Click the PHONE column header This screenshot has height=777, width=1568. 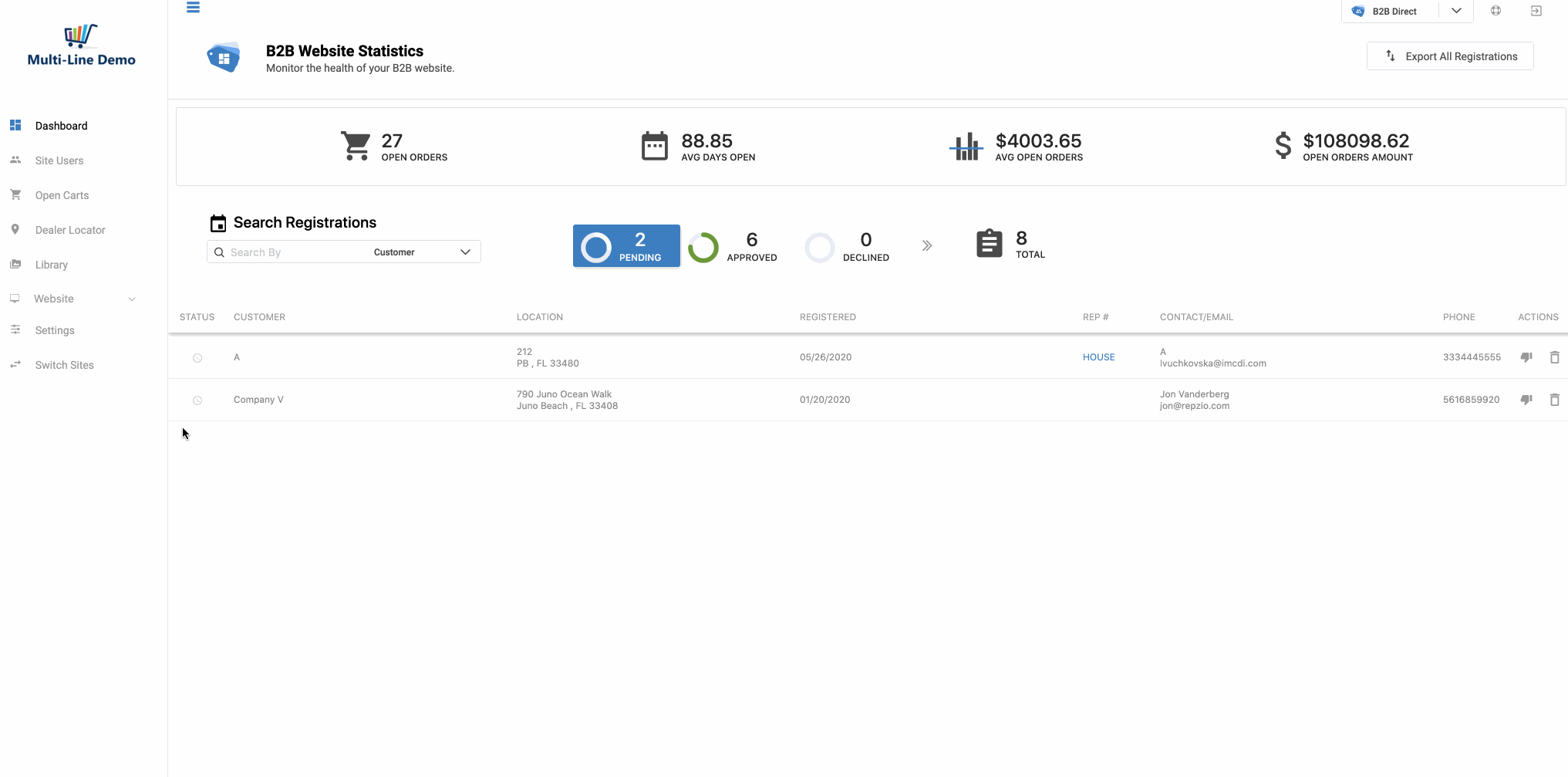[1458, 317]
